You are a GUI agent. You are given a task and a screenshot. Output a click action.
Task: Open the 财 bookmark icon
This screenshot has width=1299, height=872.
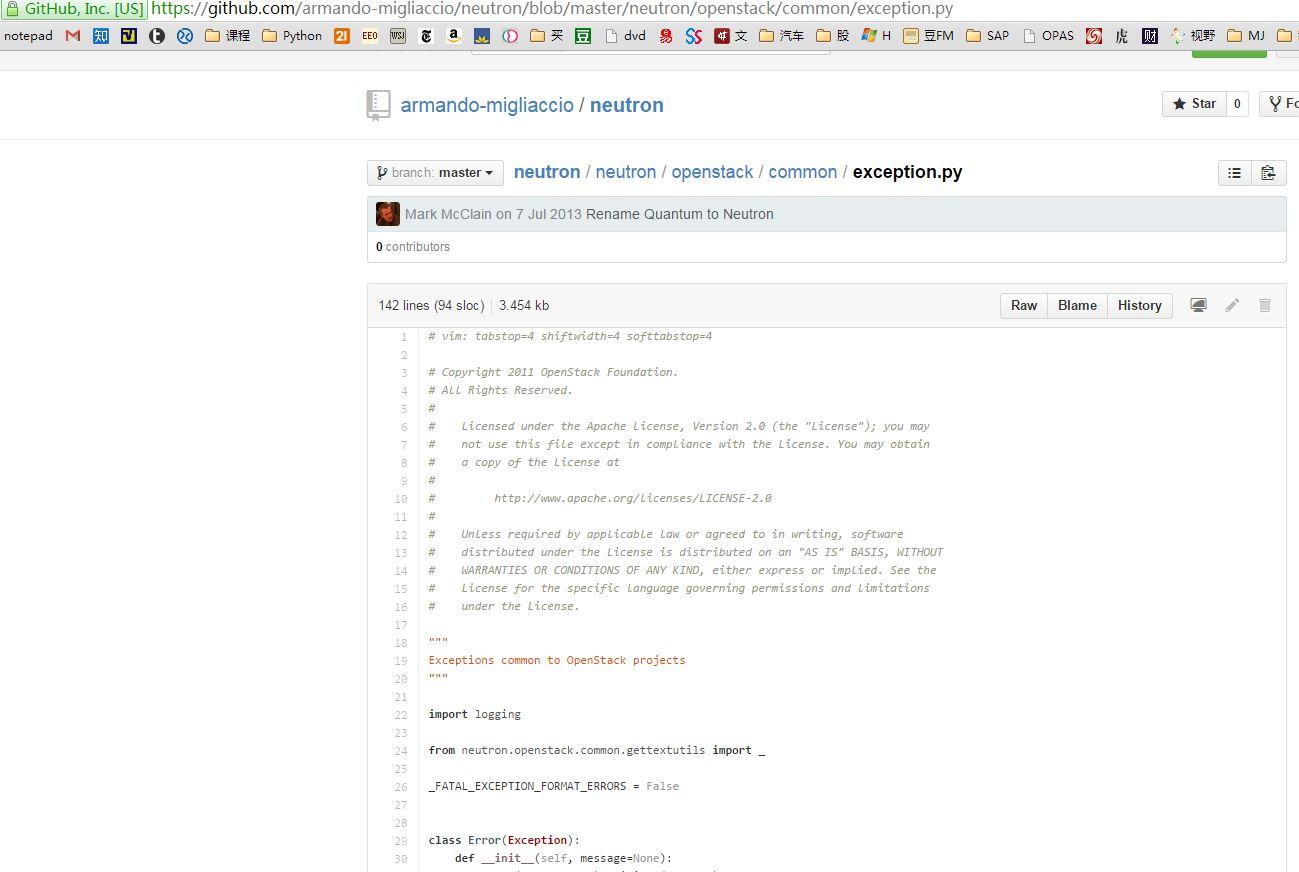tap(1150, 36)
